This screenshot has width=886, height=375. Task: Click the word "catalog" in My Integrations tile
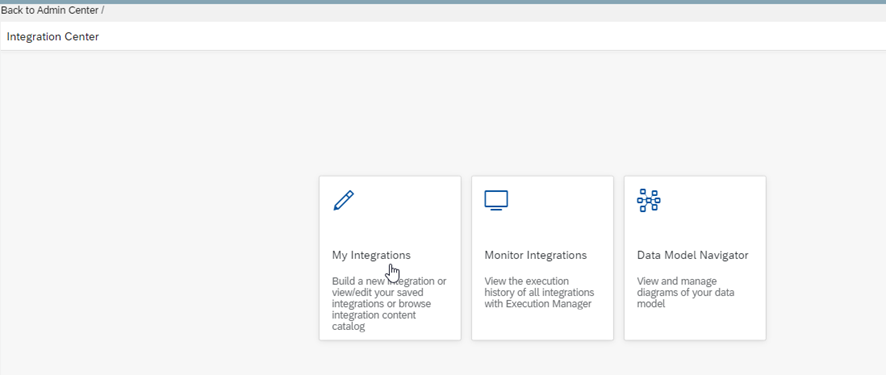349,326
